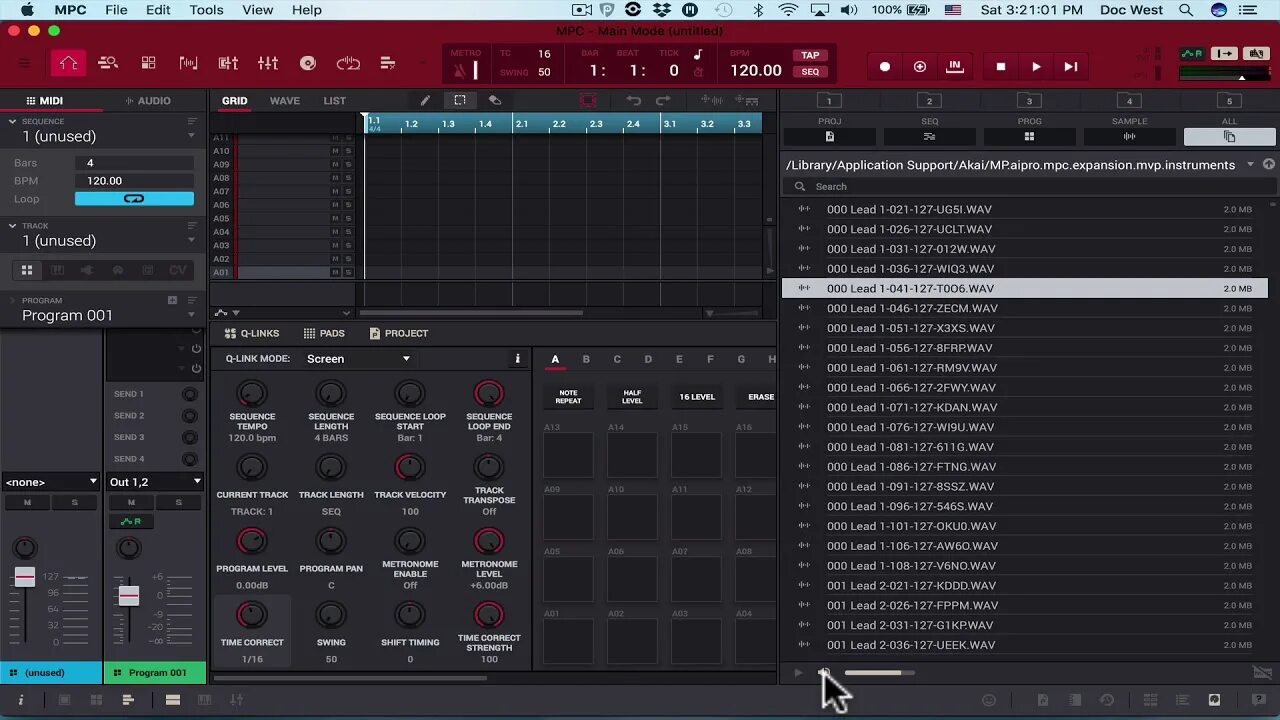Screen dimensions: 1280x720
Task: Switch to the WAVE view tab
Action: click(x=285, y=101)
